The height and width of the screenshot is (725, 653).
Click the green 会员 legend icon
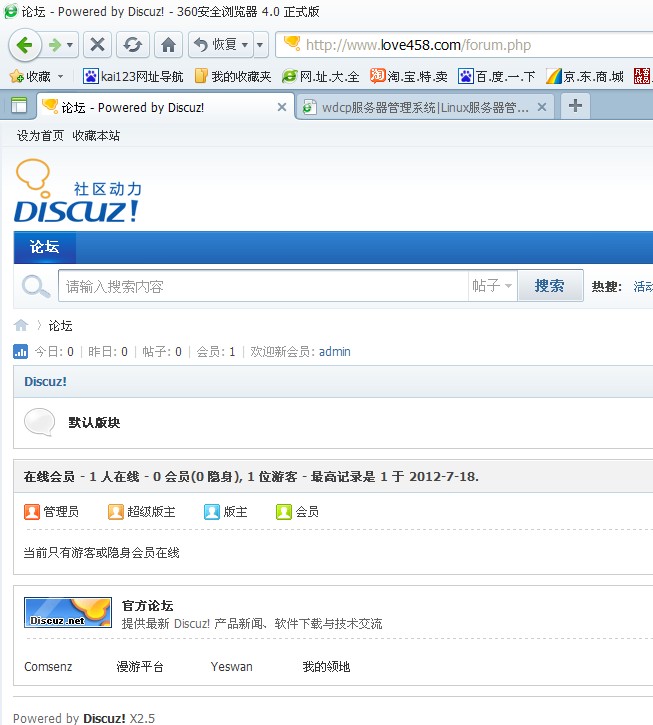284,512
